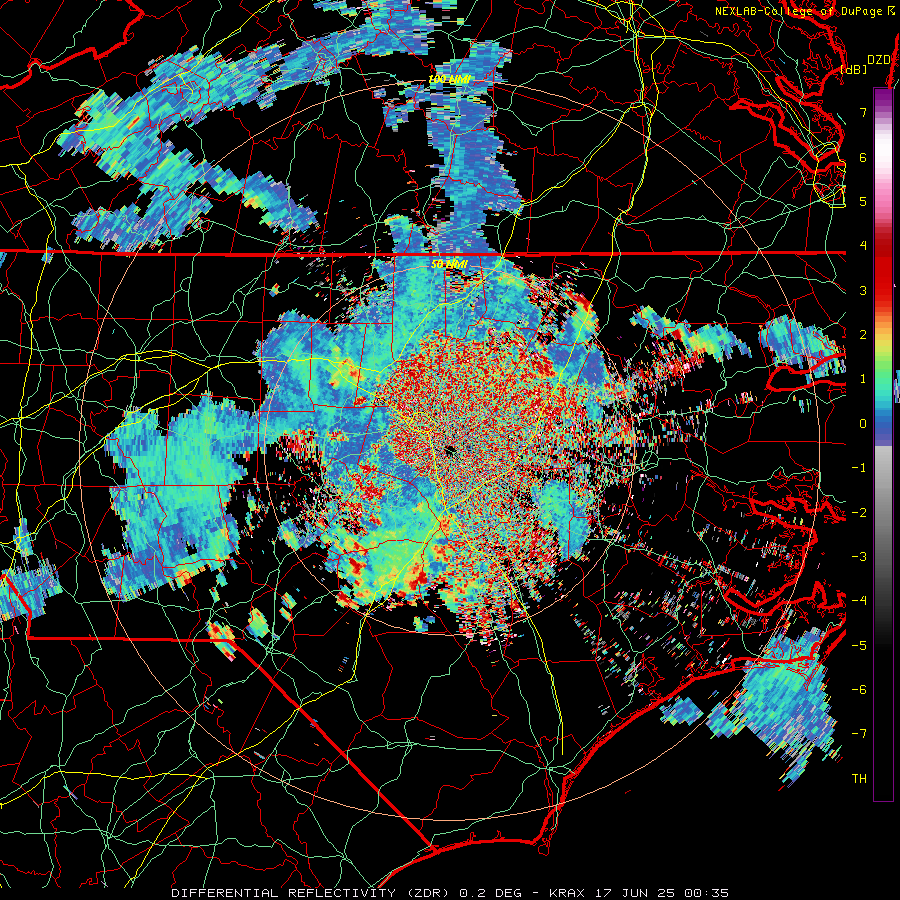The height and width of the screenshot is (900, 900).
Task: Click the -7 dB tick label on scale
Action: [x=859, y=734]
